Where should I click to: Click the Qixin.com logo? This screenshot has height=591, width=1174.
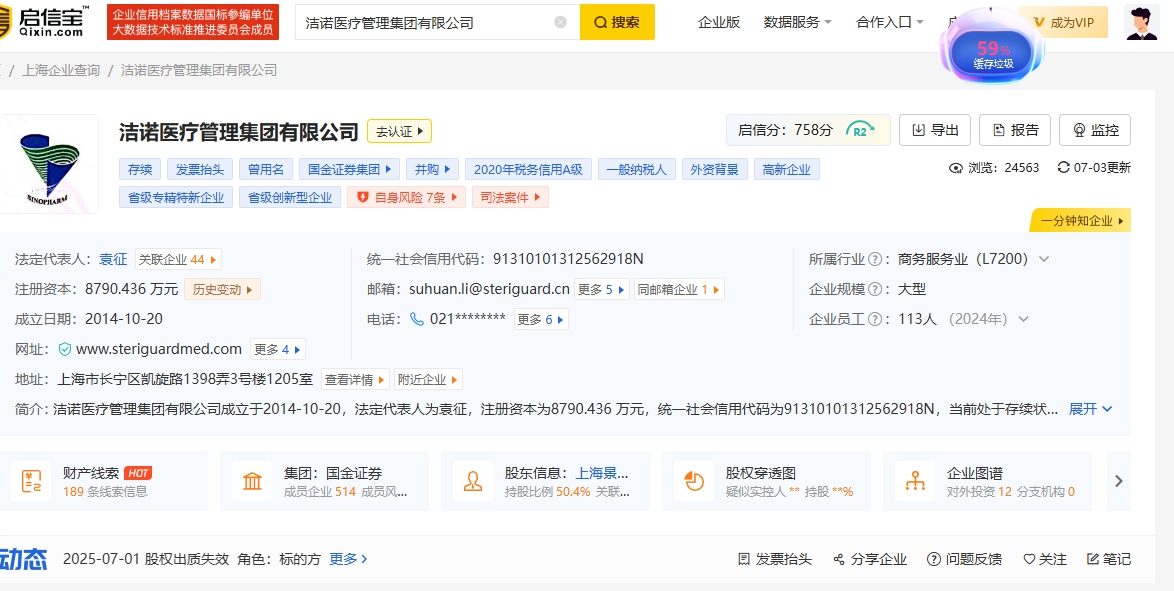point(45,22)
